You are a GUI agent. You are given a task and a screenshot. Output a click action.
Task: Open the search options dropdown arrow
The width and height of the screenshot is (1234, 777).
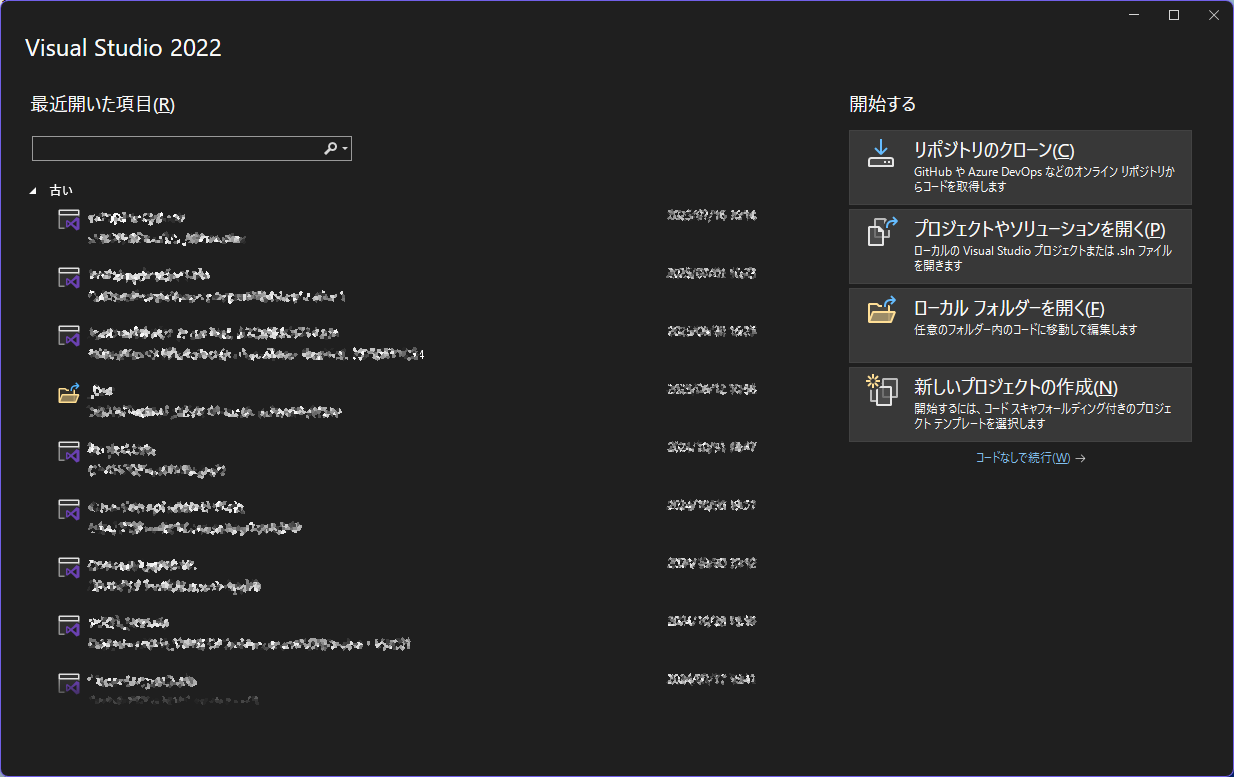coord(345,149)
